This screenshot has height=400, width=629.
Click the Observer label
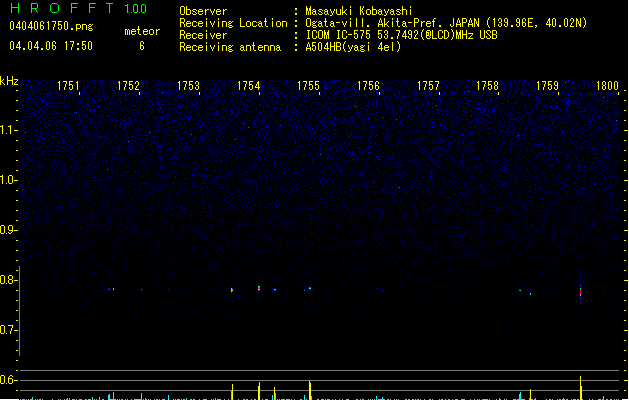(x=203, y=11)
